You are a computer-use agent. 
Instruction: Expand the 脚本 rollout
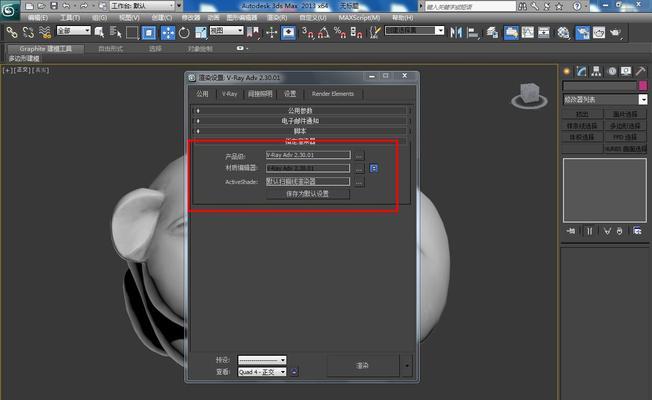[x=300, y=131]
